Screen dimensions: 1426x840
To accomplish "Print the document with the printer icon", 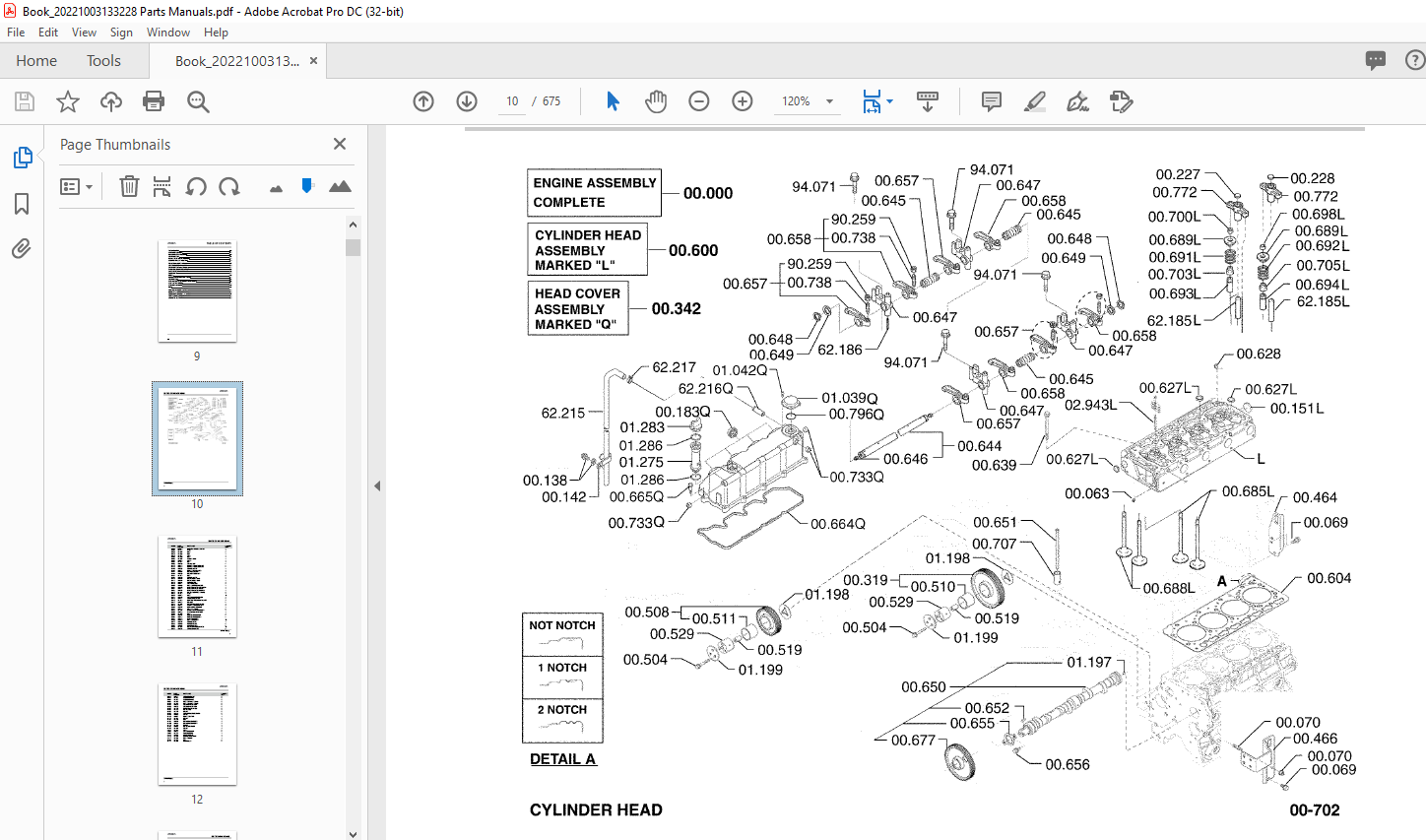I will [154, 101].
